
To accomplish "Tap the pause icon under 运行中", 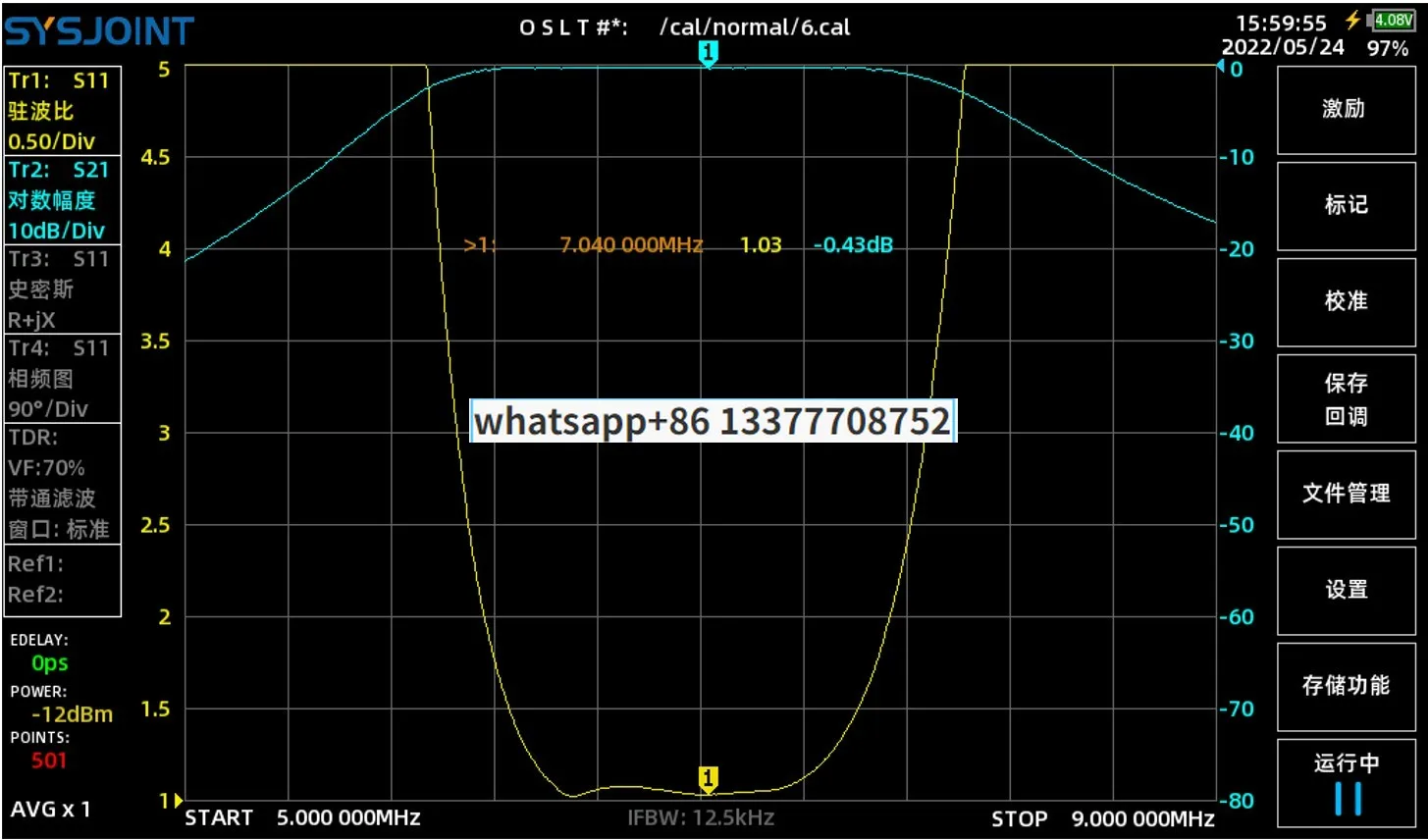I will 1348,799.
